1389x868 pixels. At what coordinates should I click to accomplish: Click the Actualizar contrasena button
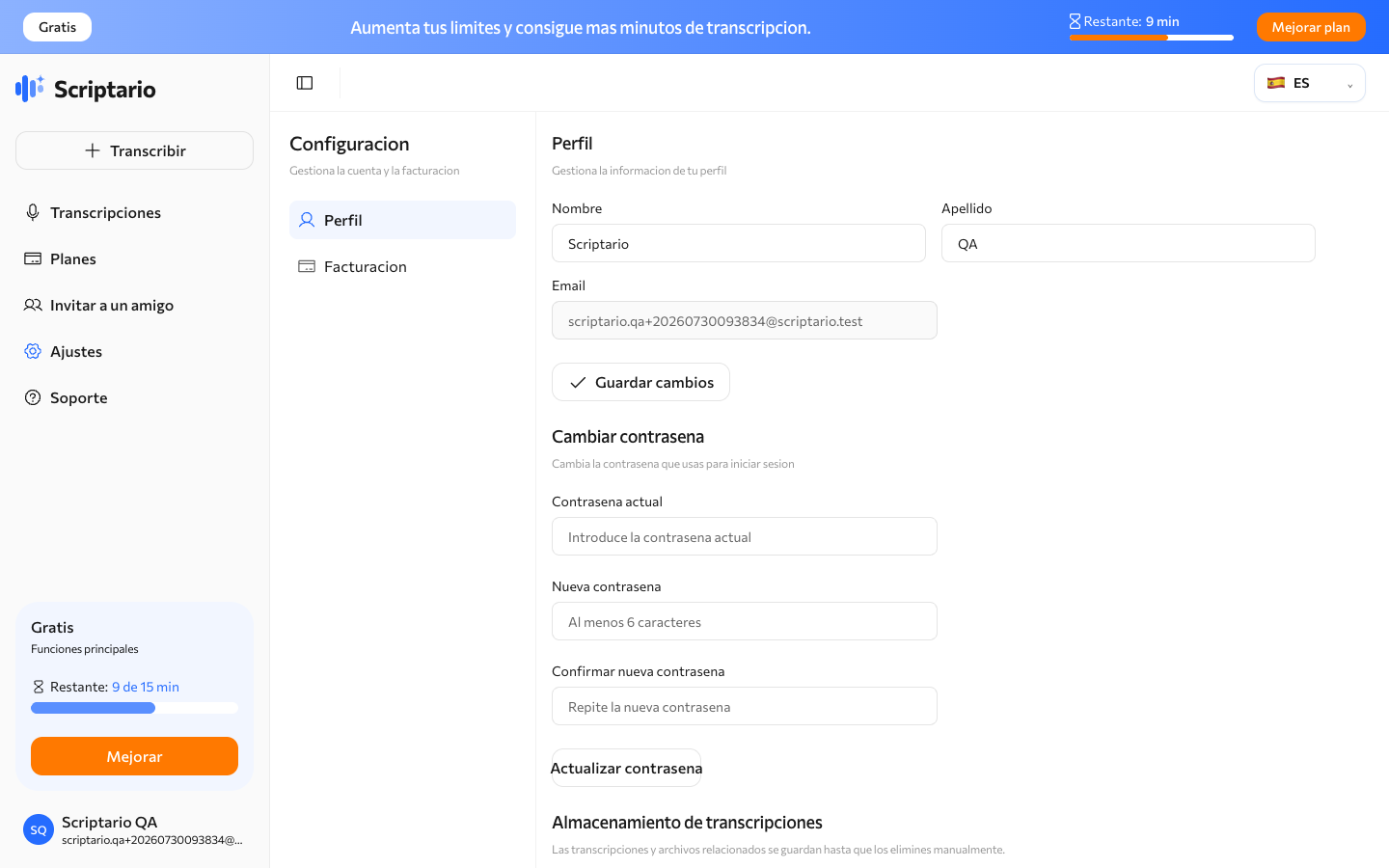coord(626,768)
